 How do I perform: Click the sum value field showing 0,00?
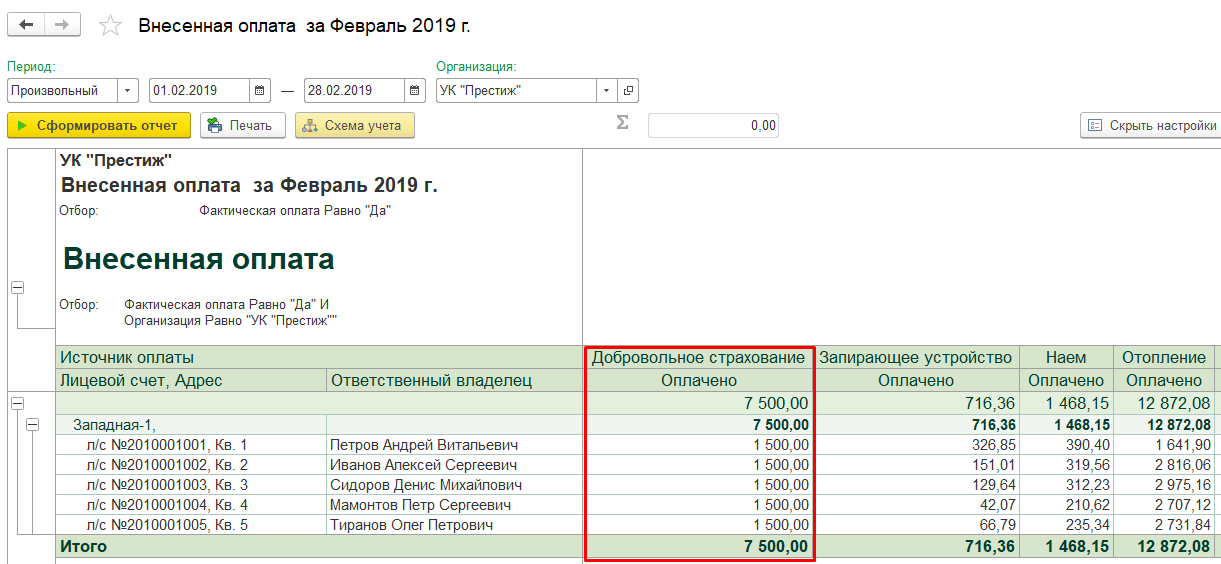click(x=713, y=126)
